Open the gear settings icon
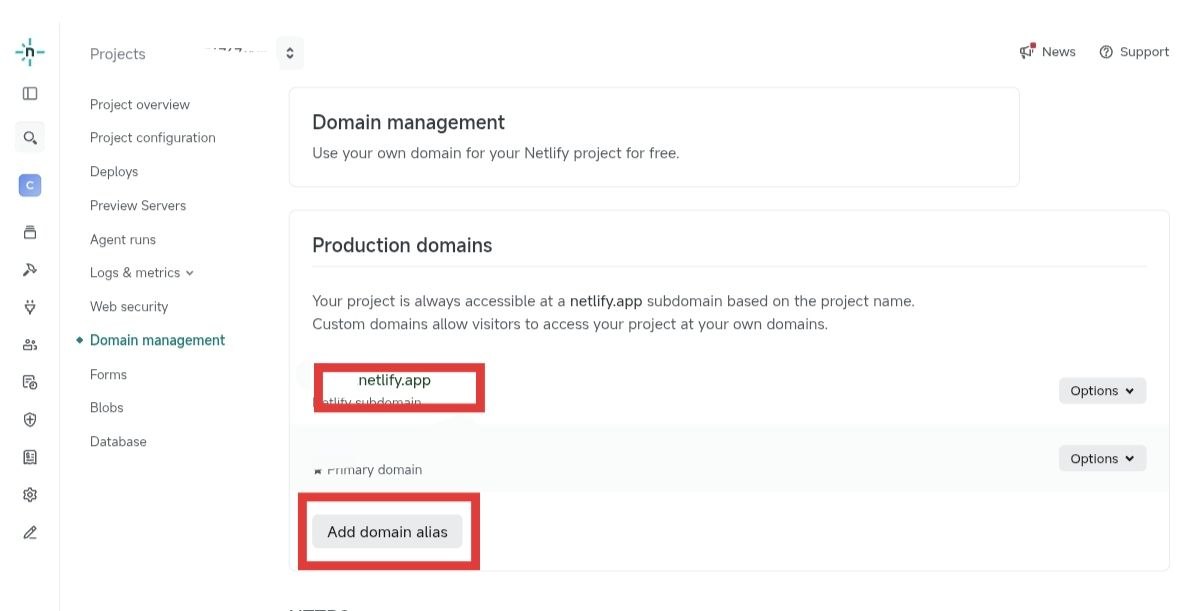The image size is (1199, 611). [x=30, y=495]
